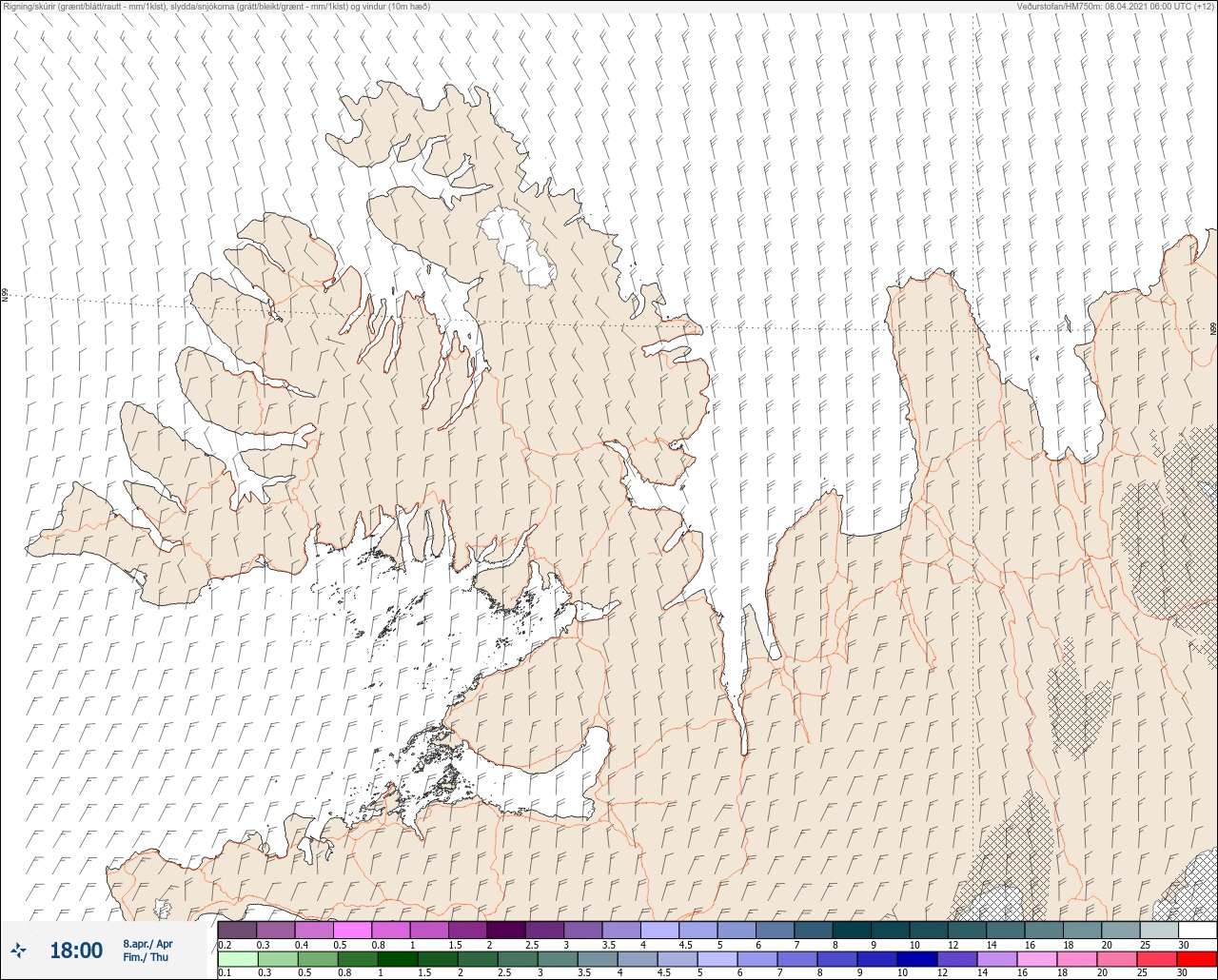Click the N99 label on the right edge
Viewport: 1218px width, 980px height.
coord(1213,328)
